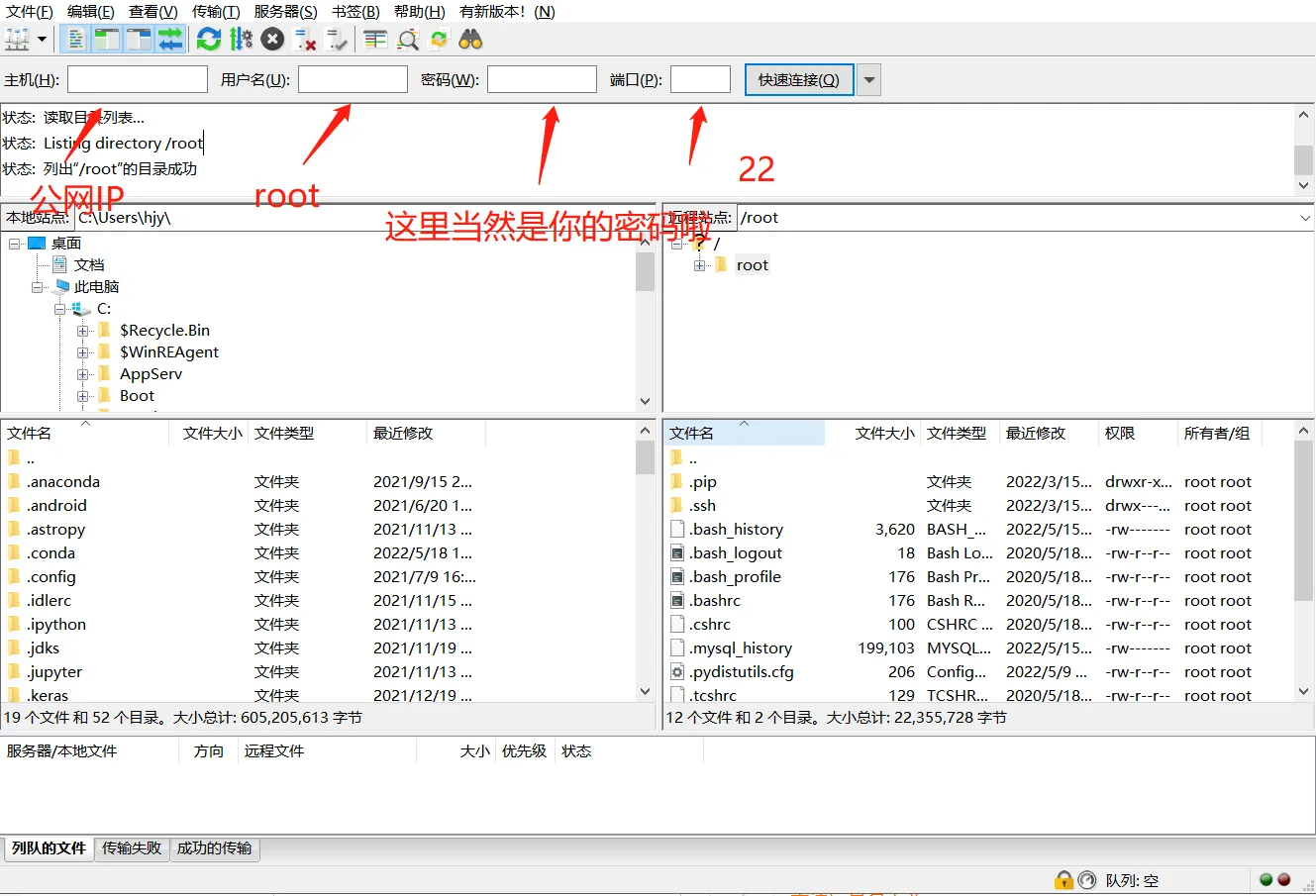Select the local .anaconda folder
The image size is (1316, 896).
pyautogui.click(x=63, y=482)
